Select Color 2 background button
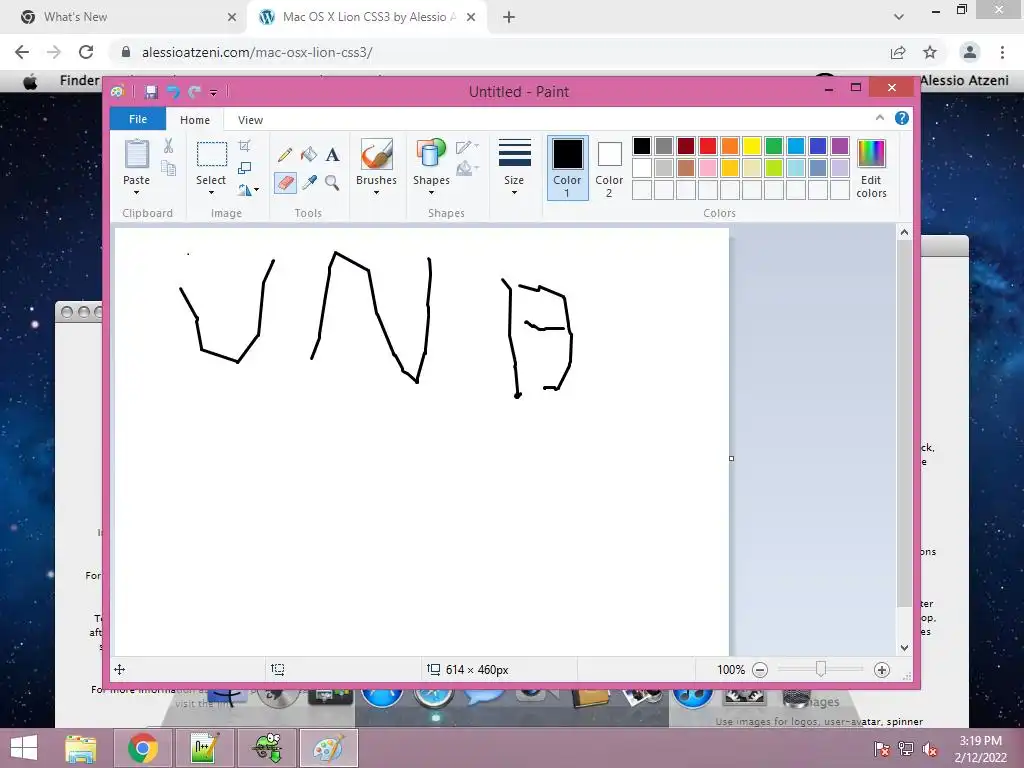 coord(609,168)
